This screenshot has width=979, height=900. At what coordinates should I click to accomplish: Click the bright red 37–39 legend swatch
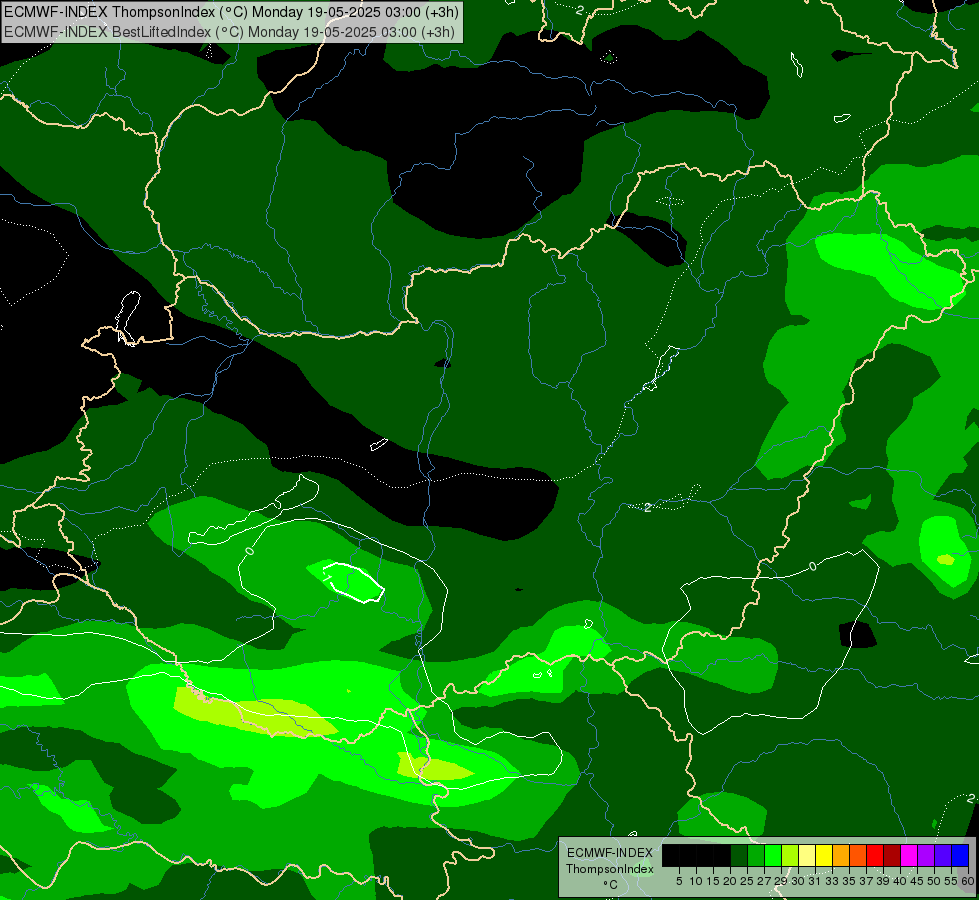875,855
